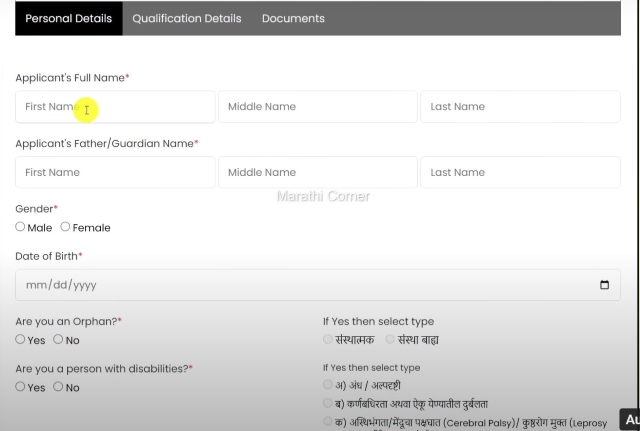Focus applicant's Last Name field

coord(520,107)
